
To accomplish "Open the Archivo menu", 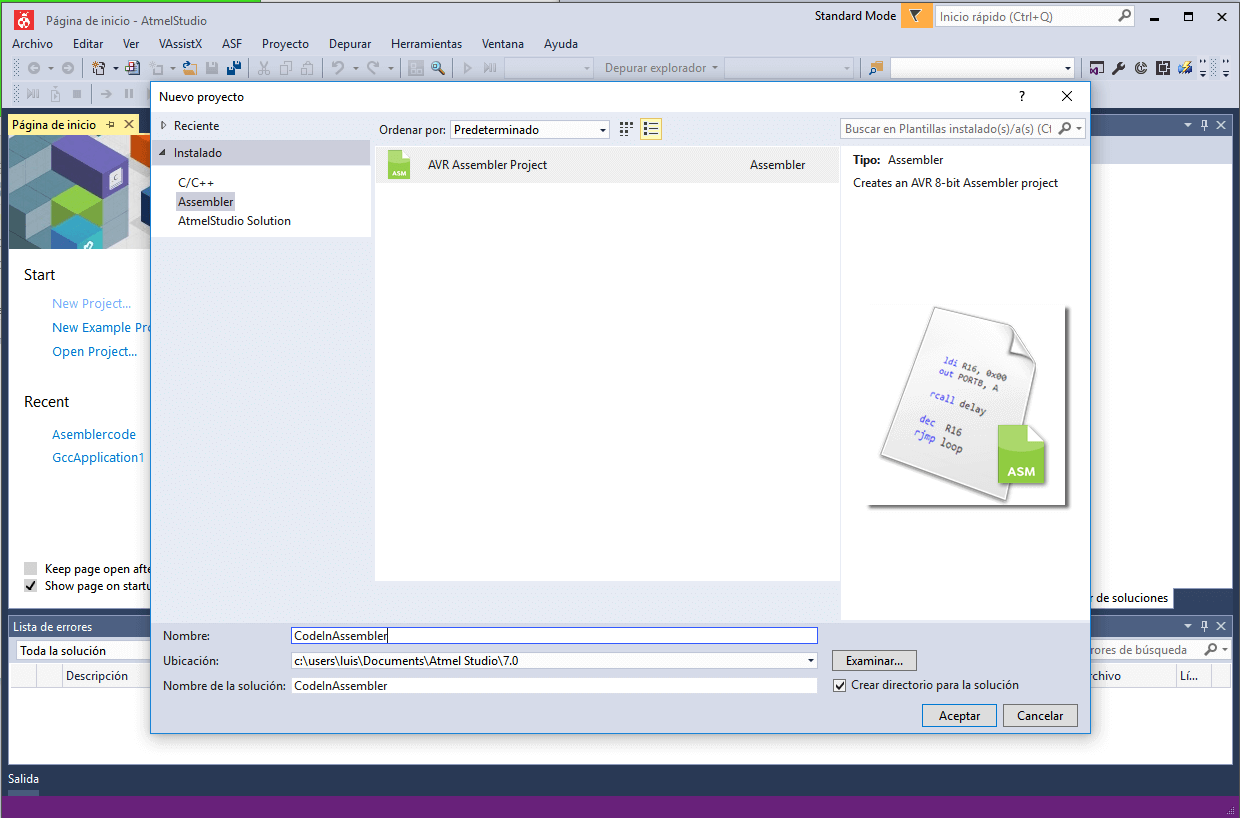I will (33, 44).
